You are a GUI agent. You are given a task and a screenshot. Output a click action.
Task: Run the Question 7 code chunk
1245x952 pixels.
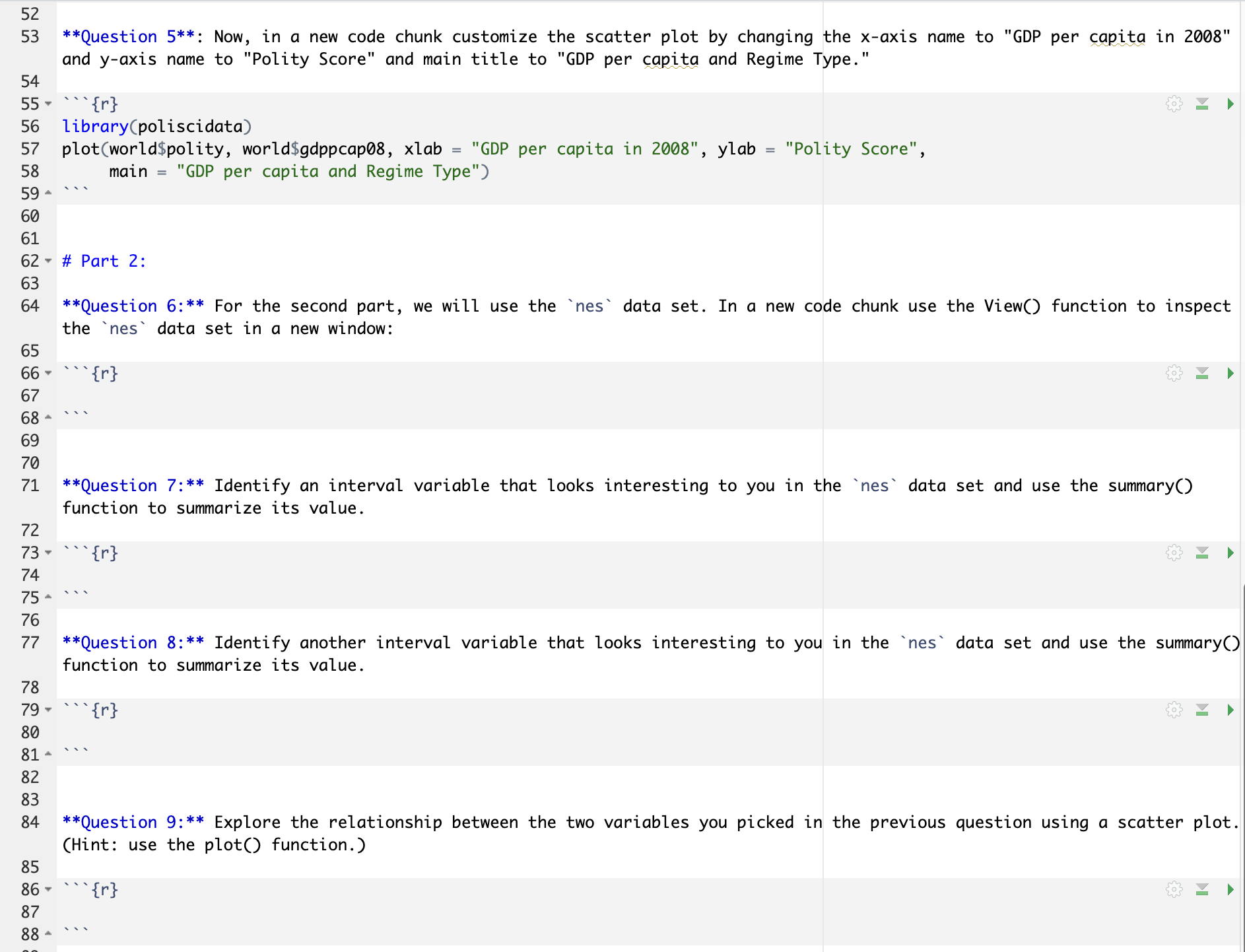1230,553
